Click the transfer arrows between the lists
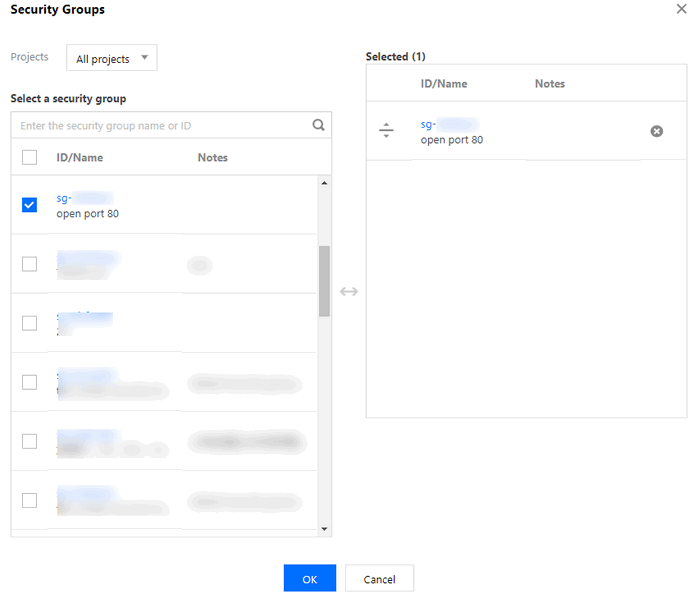Viewport: 698px width, 598px height. click(349, 291)
